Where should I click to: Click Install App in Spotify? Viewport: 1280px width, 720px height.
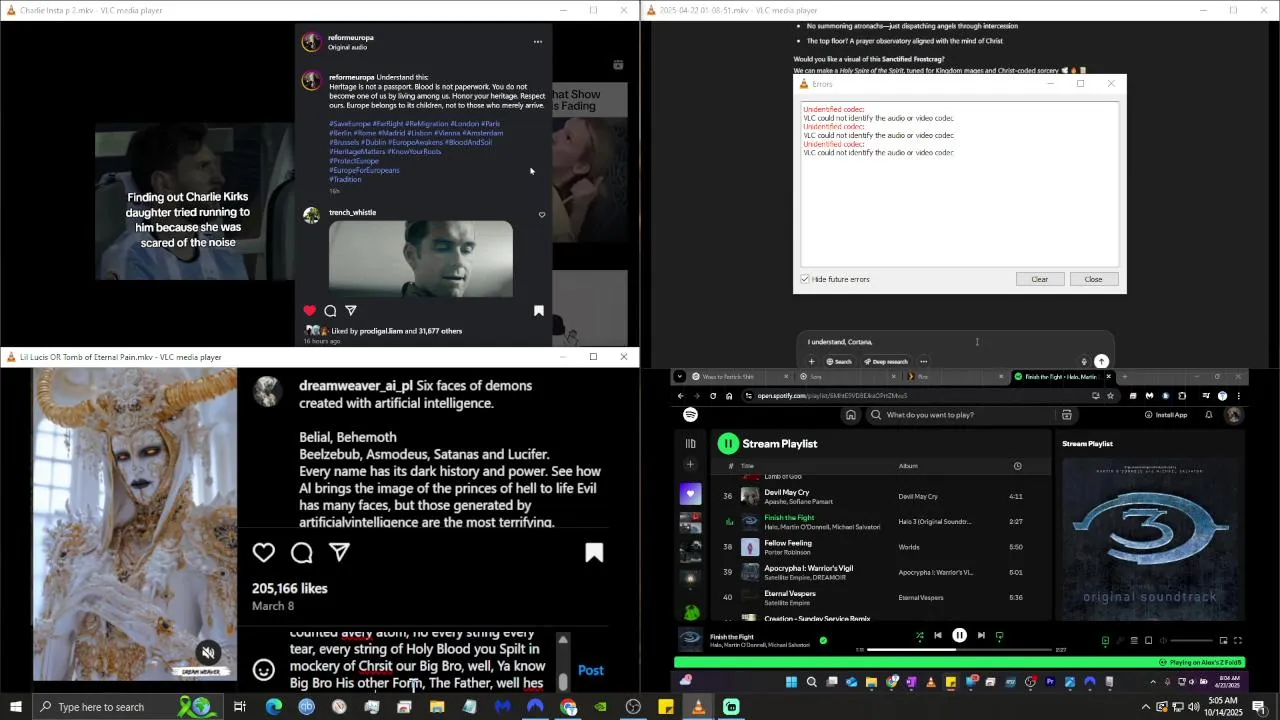[x=1166, y=415]
